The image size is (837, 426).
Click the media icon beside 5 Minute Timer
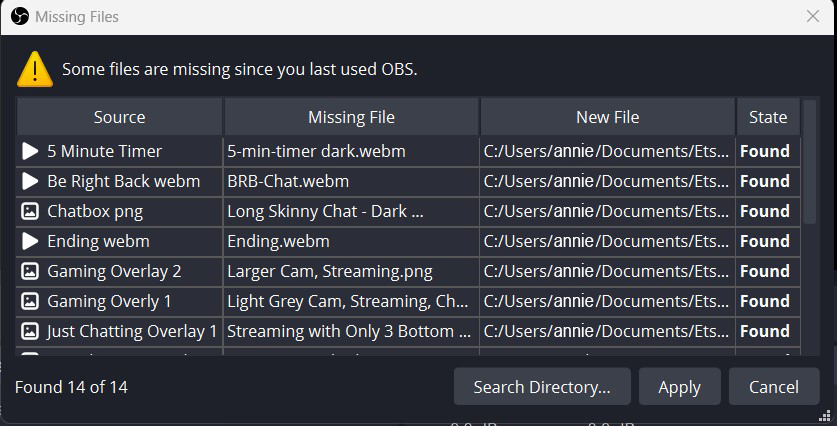(30, 151)
